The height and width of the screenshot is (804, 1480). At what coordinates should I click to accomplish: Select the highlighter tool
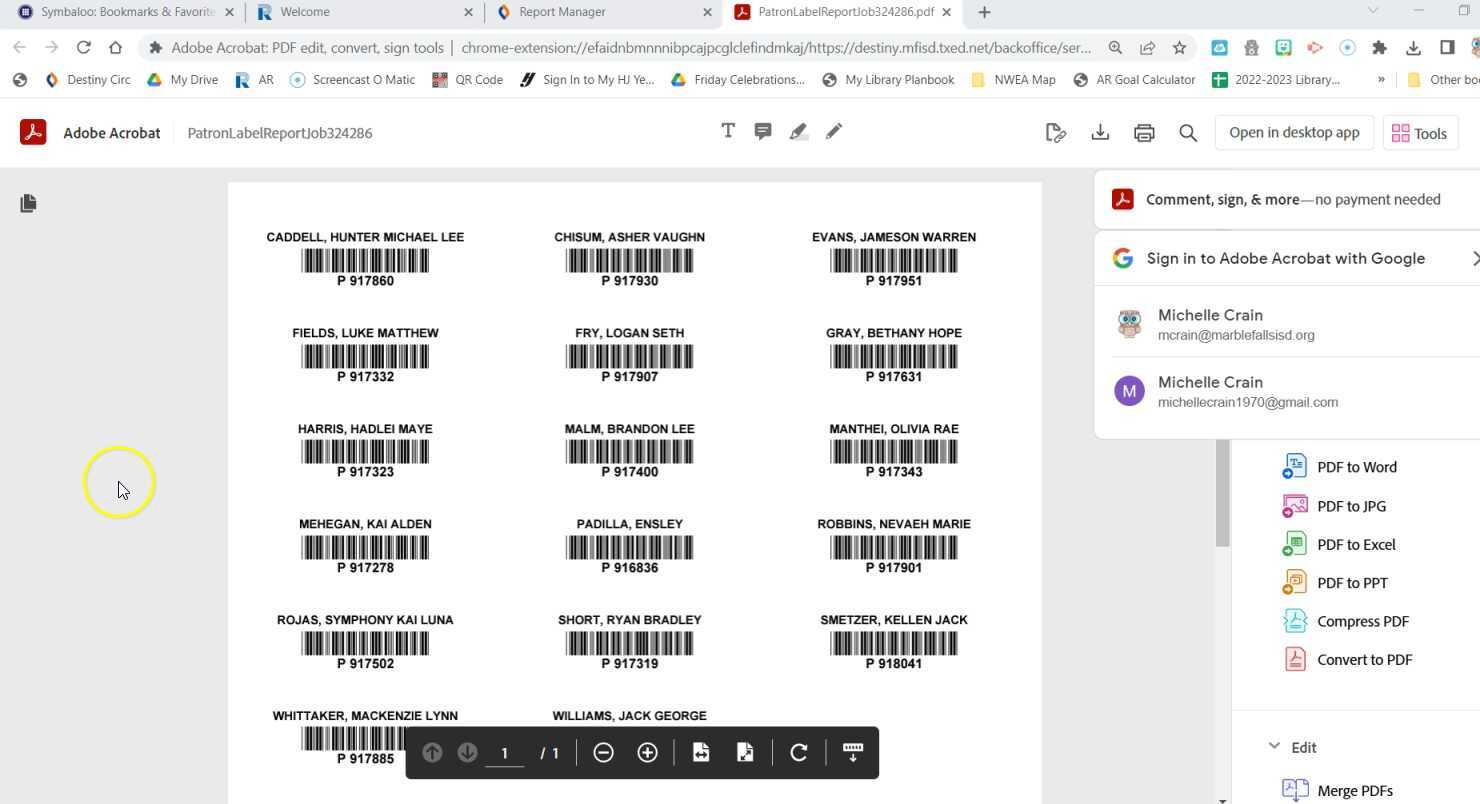click(798, 131)
